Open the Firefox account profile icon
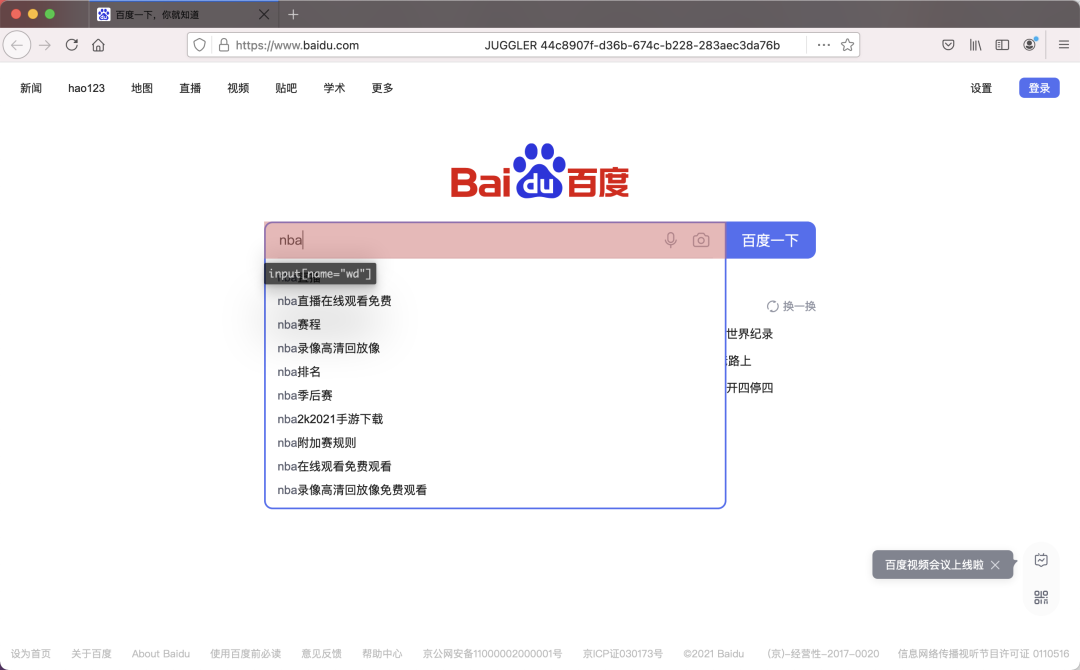Screen dimensions: 1080x670 (x=1029, y=44)
